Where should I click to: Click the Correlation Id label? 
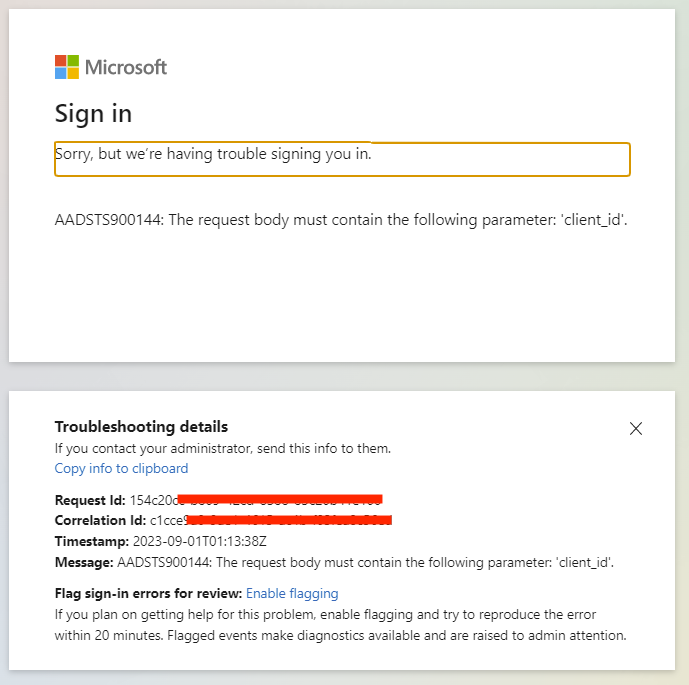point(100,520)
